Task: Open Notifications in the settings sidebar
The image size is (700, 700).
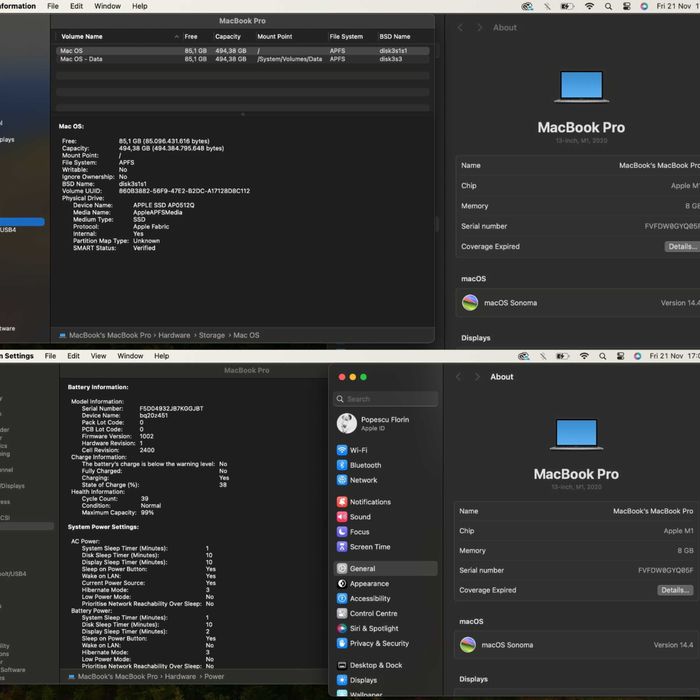Action: 364,502
